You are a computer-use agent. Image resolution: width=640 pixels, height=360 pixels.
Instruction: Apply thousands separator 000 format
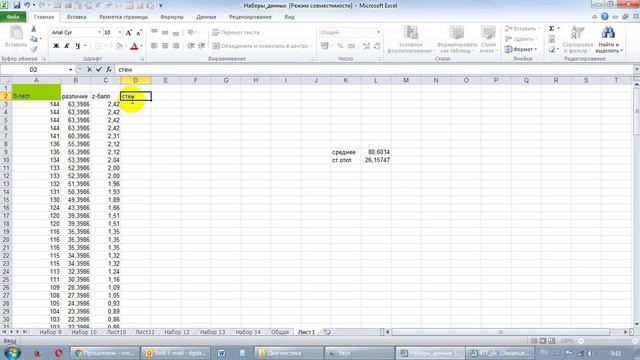coord(351,46)
